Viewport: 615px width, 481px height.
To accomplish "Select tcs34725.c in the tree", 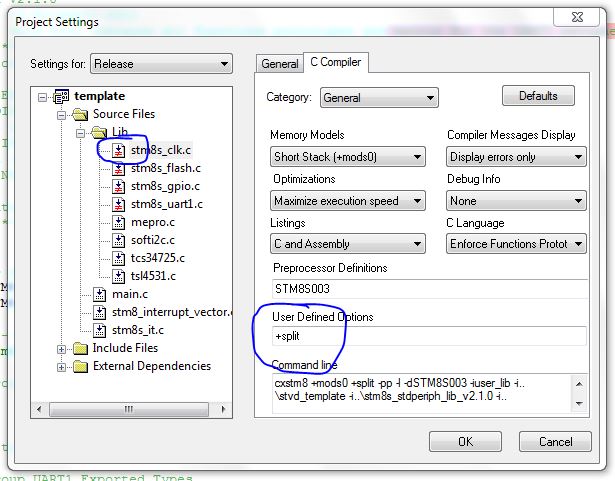I will point(158,258).
